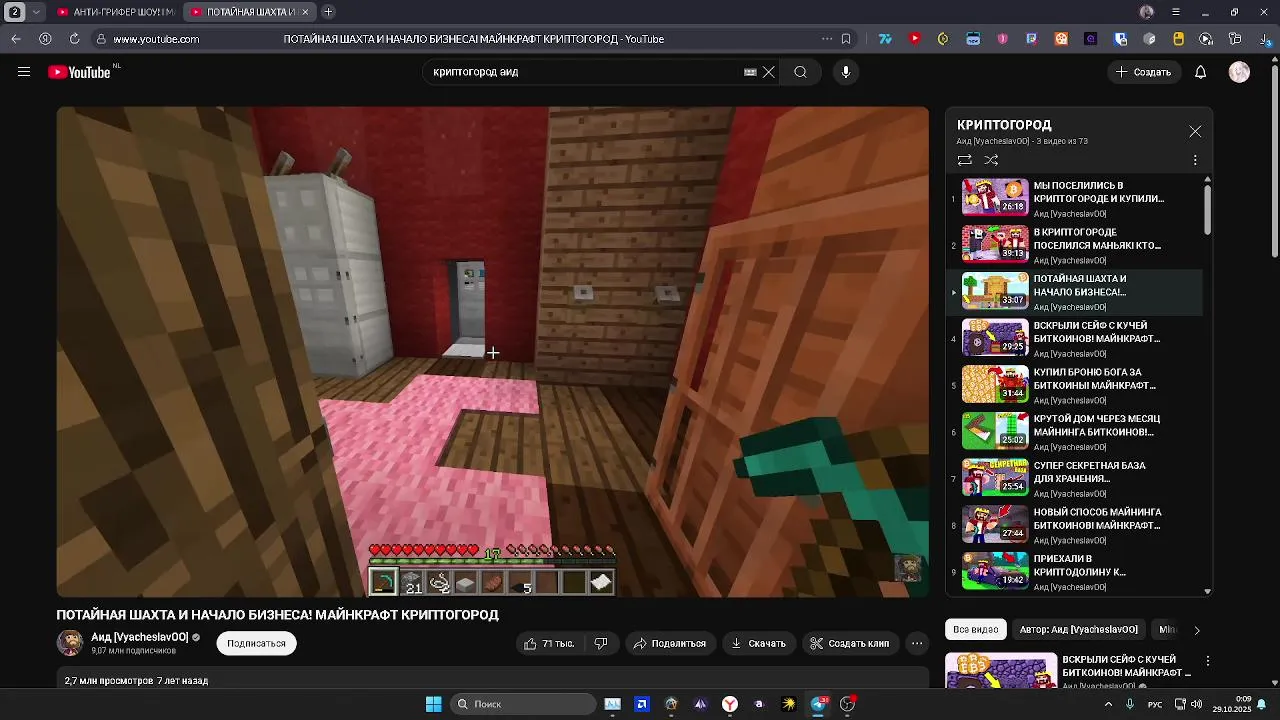Start voice search with microphone

[846, 72]
